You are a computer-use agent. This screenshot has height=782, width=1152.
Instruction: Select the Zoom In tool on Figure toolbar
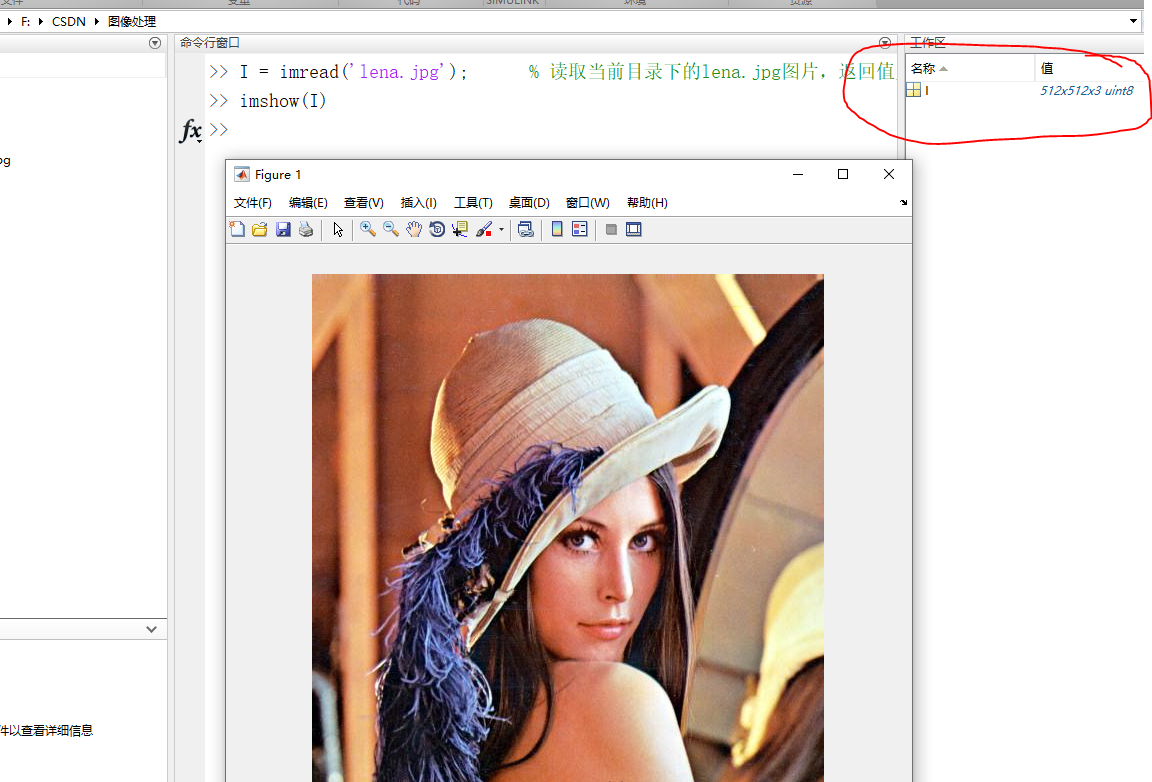click(367, 229)
